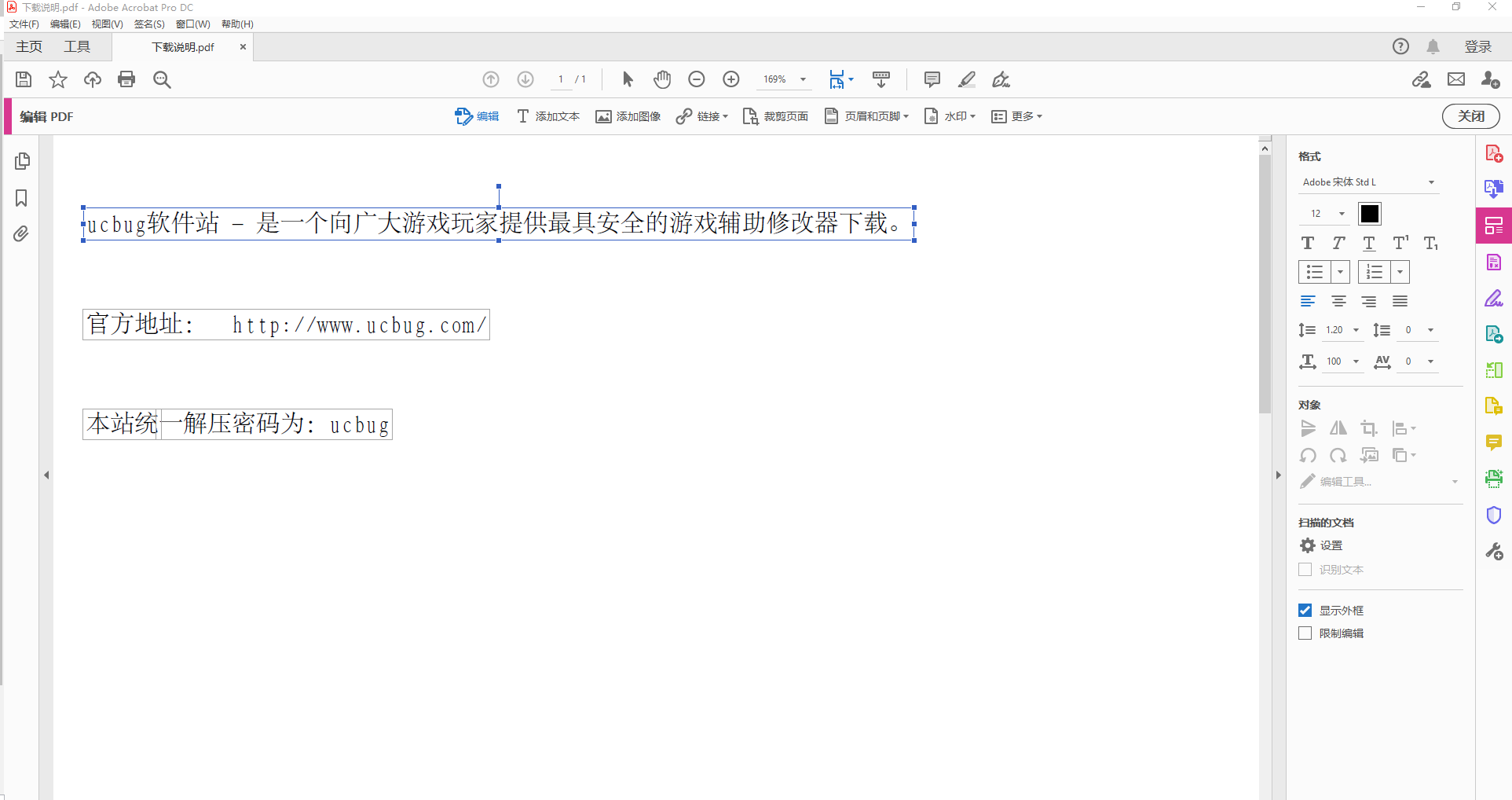
Task: Toggle subscript text format
Action: click(1431, 244)
